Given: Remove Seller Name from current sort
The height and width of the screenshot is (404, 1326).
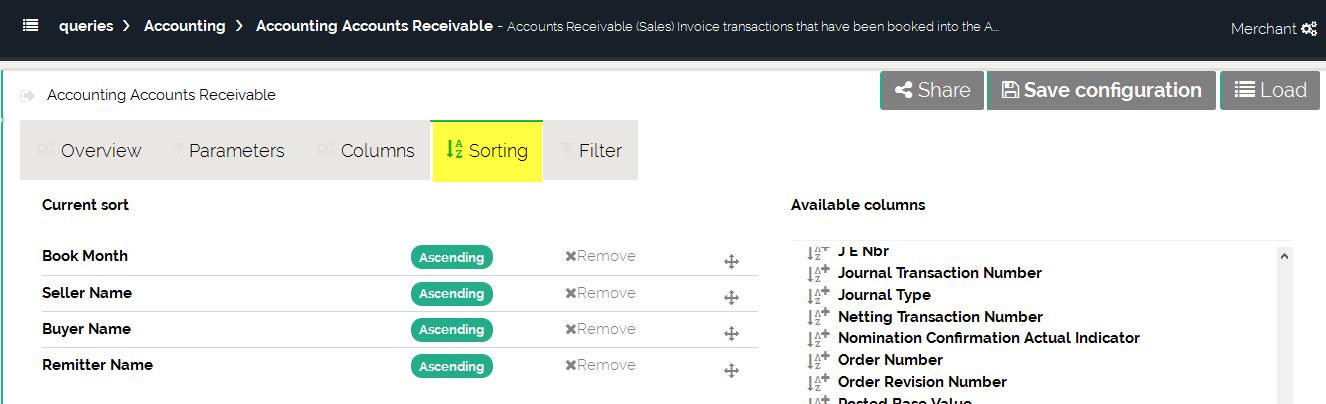Looking at the screenshot, I should point(600,293).
